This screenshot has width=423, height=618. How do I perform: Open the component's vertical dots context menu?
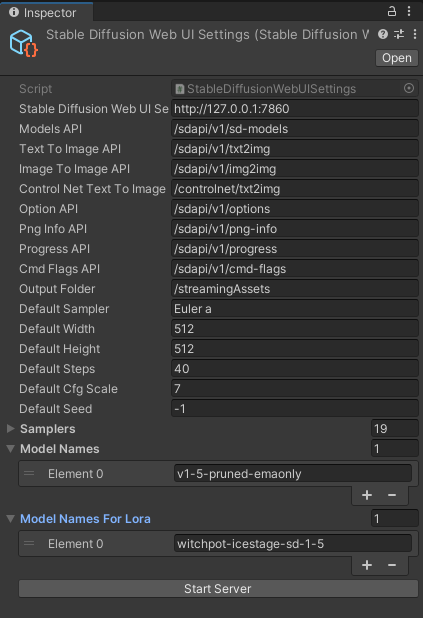pos(415,34)
